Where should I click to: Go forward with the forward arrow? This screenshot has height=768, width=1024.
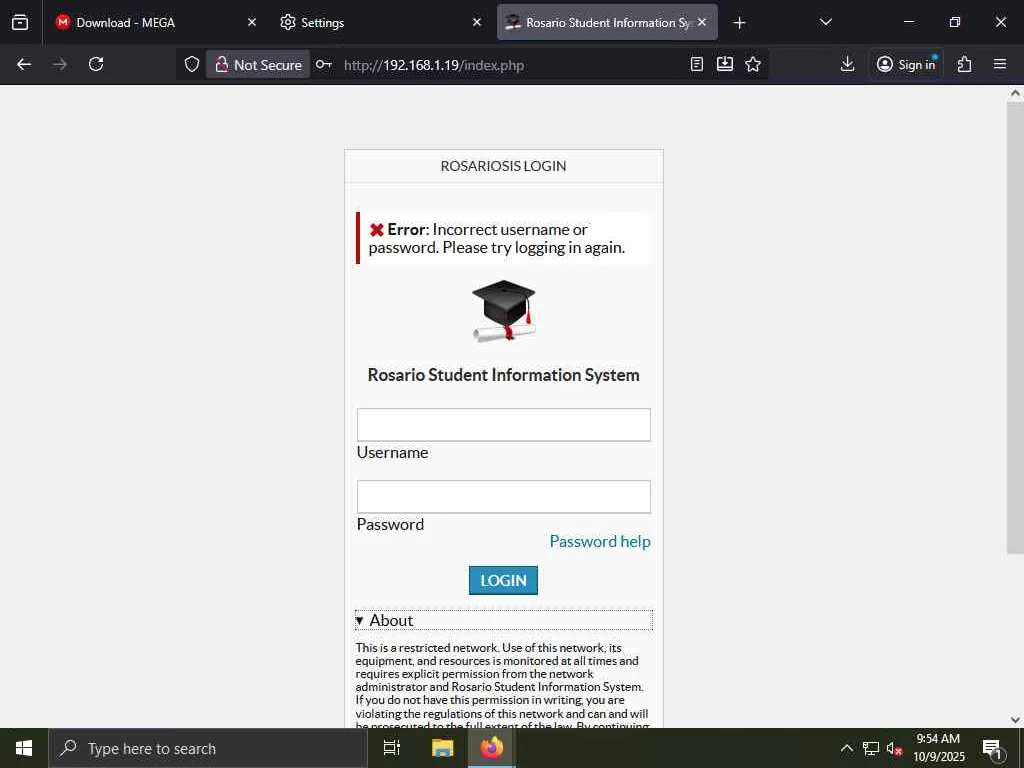pos(60,64)
